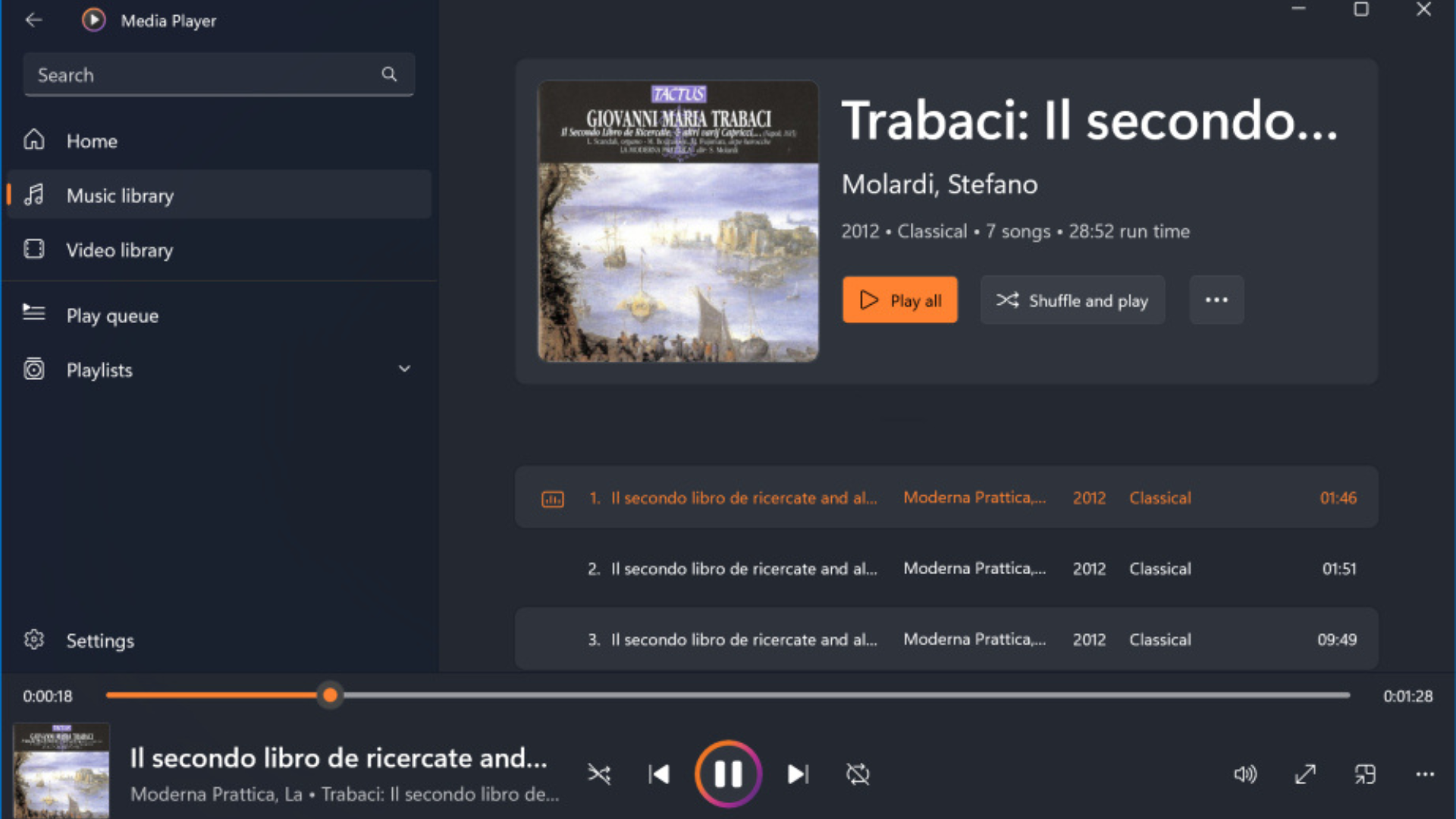Go to previous track
The height and width of the screenshot is (819, 1456).
point(659,774)
